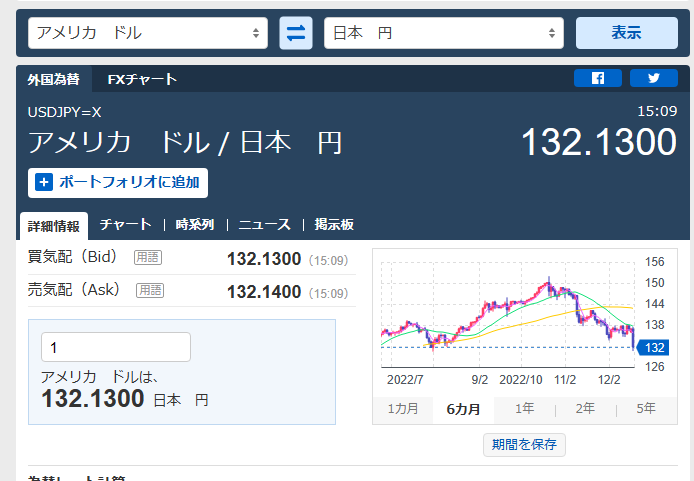Open the チャート sub-tab

pos(126,225)
